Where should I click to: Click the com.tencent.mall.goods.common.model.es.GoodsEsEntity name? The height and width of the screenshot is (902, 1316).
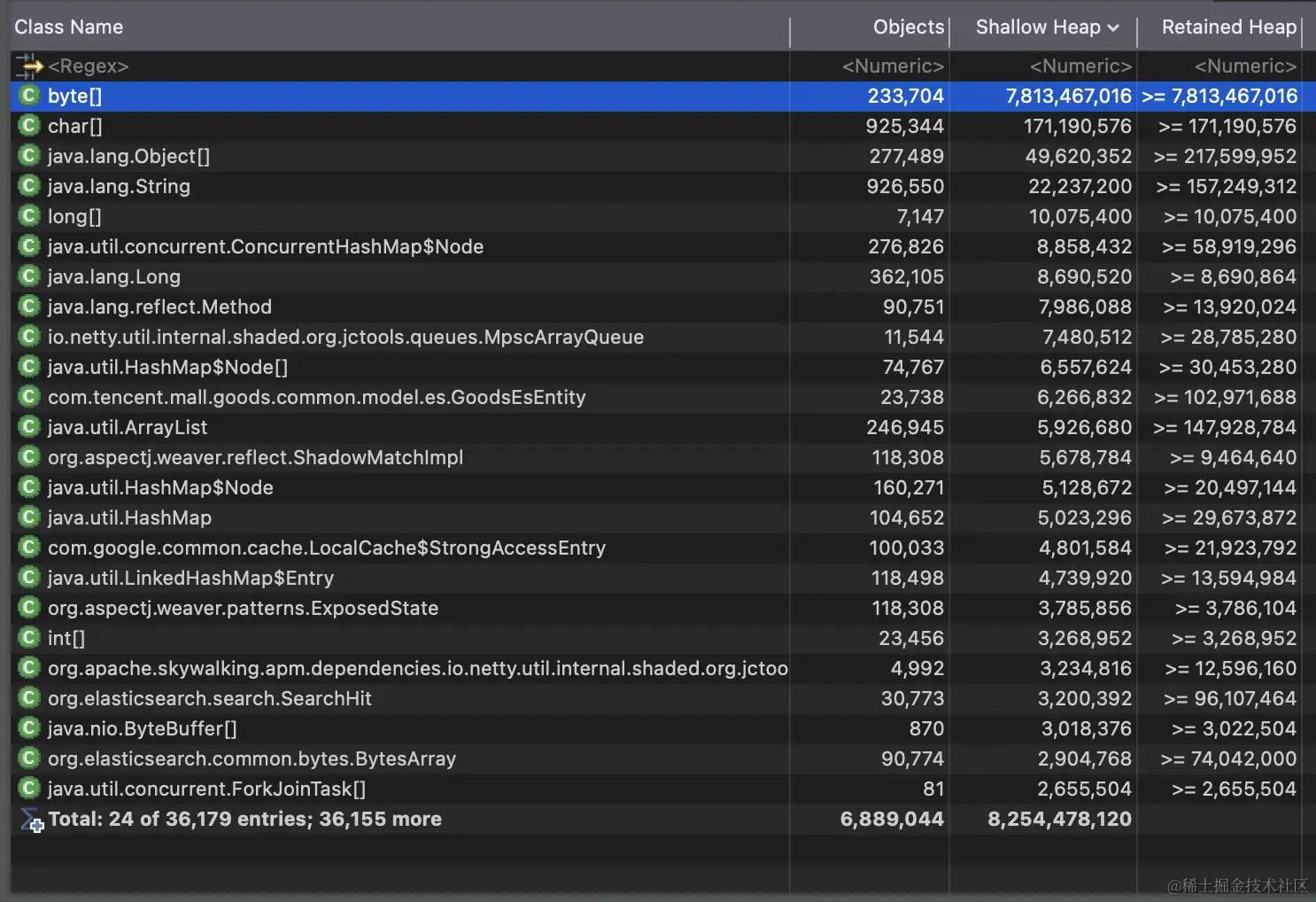tap(316, 398)
